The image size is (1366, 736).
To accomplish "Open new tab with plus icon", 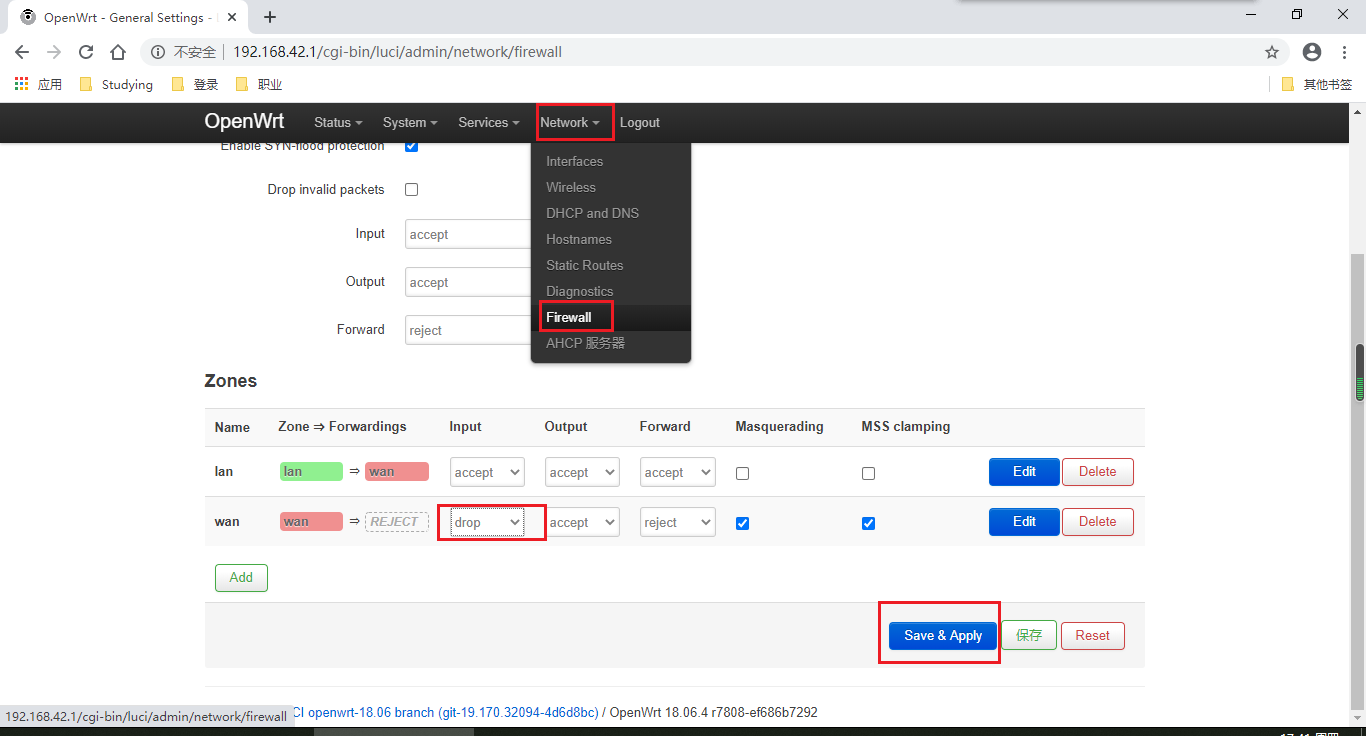I will click(270, 17).
